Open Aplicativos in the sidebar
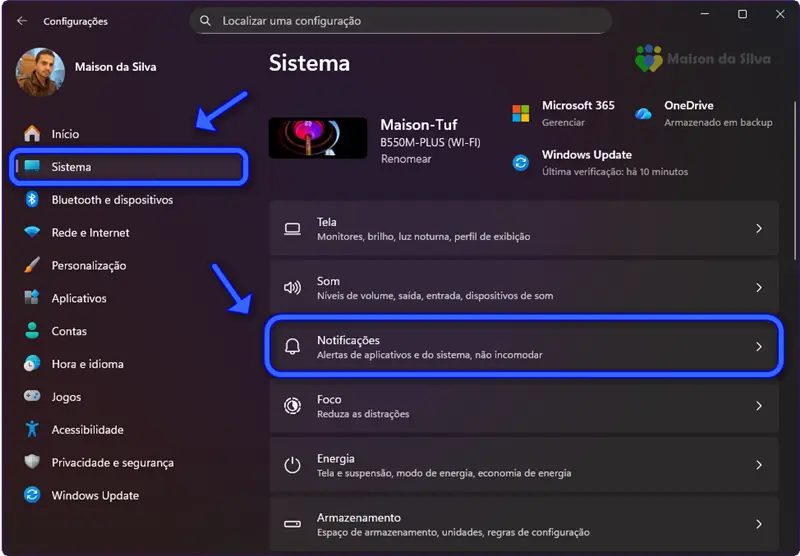 (79, 299)
